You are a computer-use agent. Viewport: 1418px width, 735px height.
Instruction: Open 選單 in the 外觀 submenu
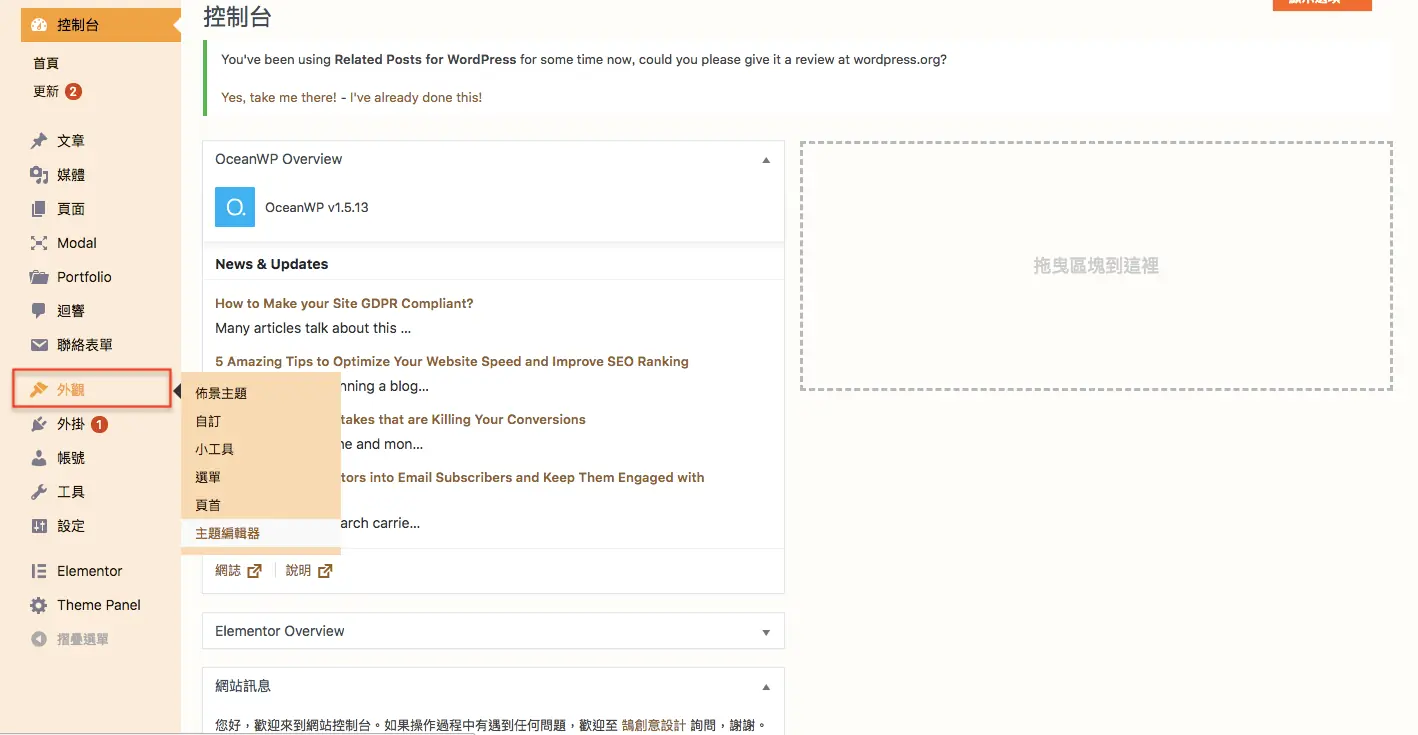point(208,477)
